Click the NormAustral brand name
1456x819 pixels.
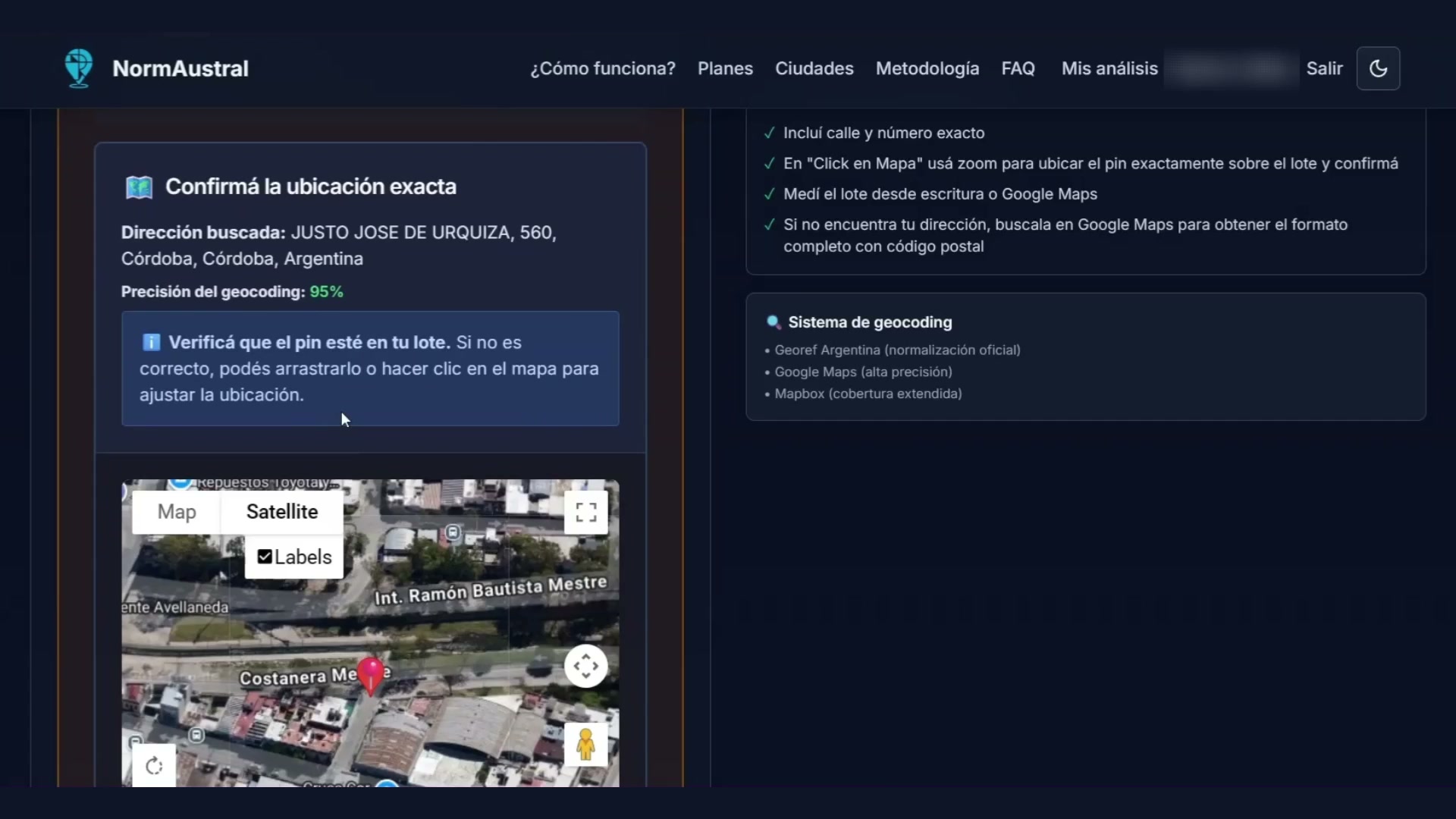pyautogui.click(x=180, y=68)
